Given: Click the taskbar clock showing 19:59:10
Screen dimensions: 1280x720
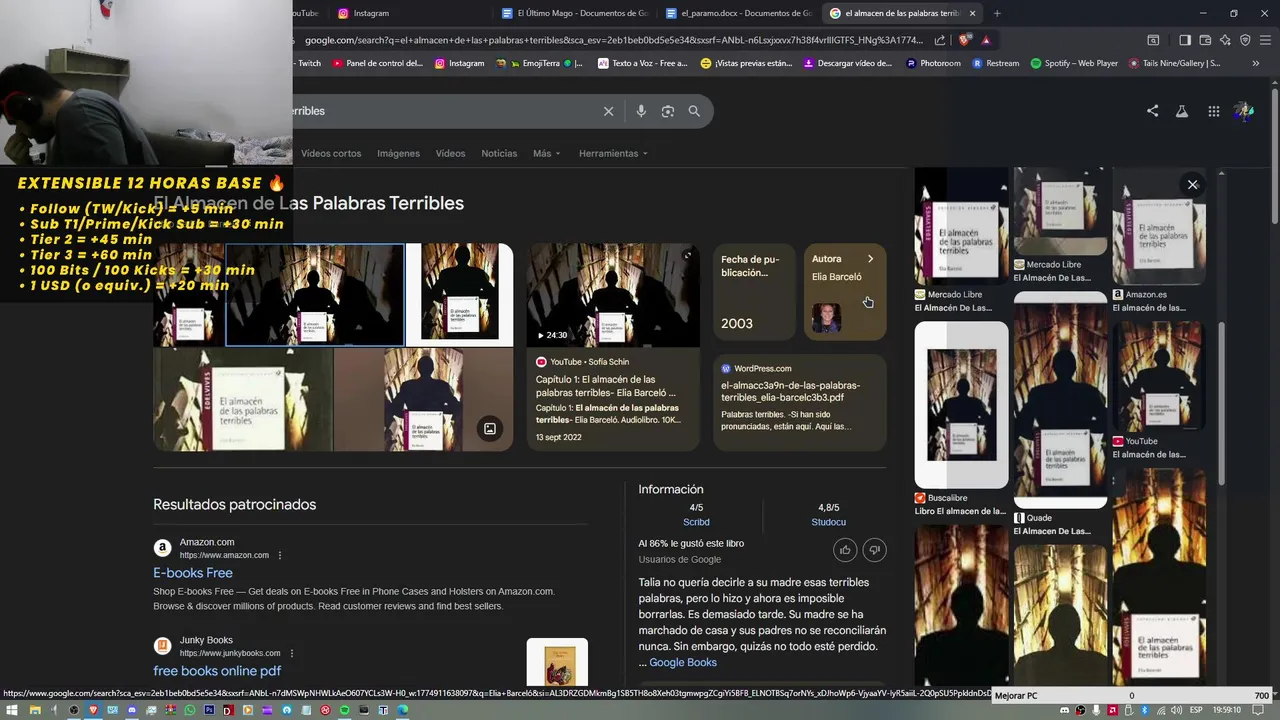Looking at the screenshot, I should 1227,710.
